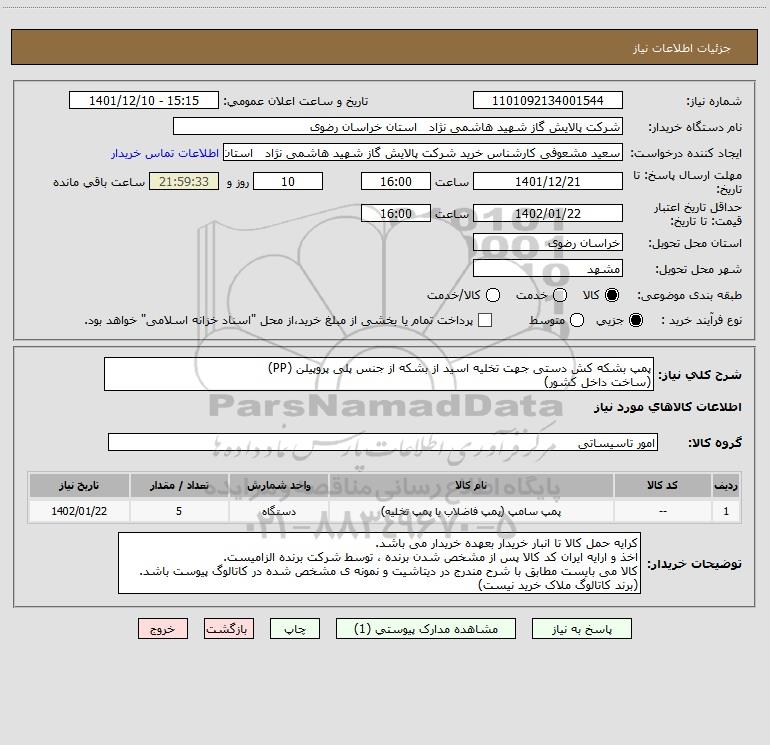Click item name پمپ سامپ cell

pyautogui.click(x=471, y=511)
